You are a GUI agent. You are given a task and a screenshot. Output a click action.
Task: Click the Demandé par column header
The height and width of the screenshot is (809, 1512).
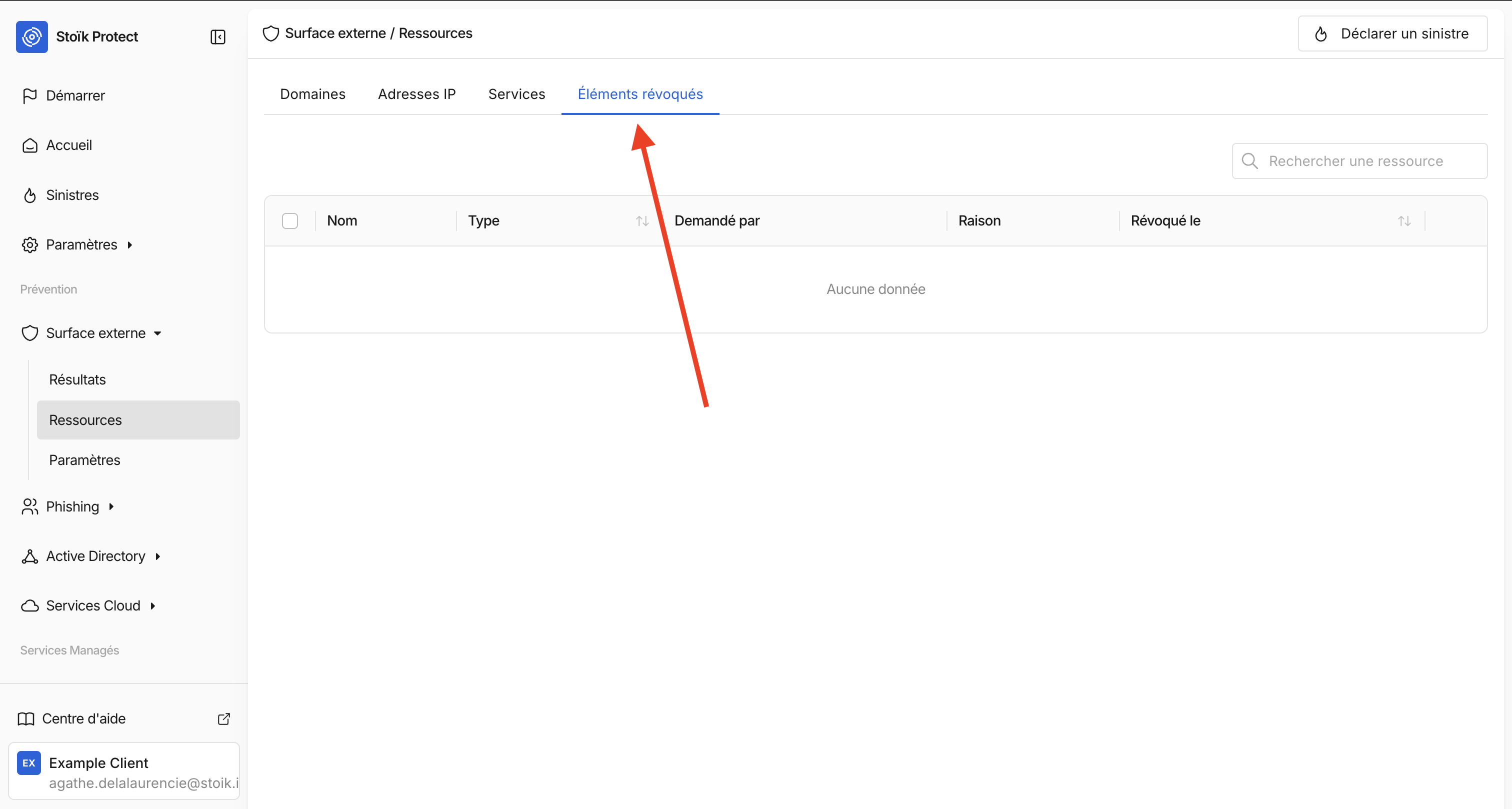(716, 220)
